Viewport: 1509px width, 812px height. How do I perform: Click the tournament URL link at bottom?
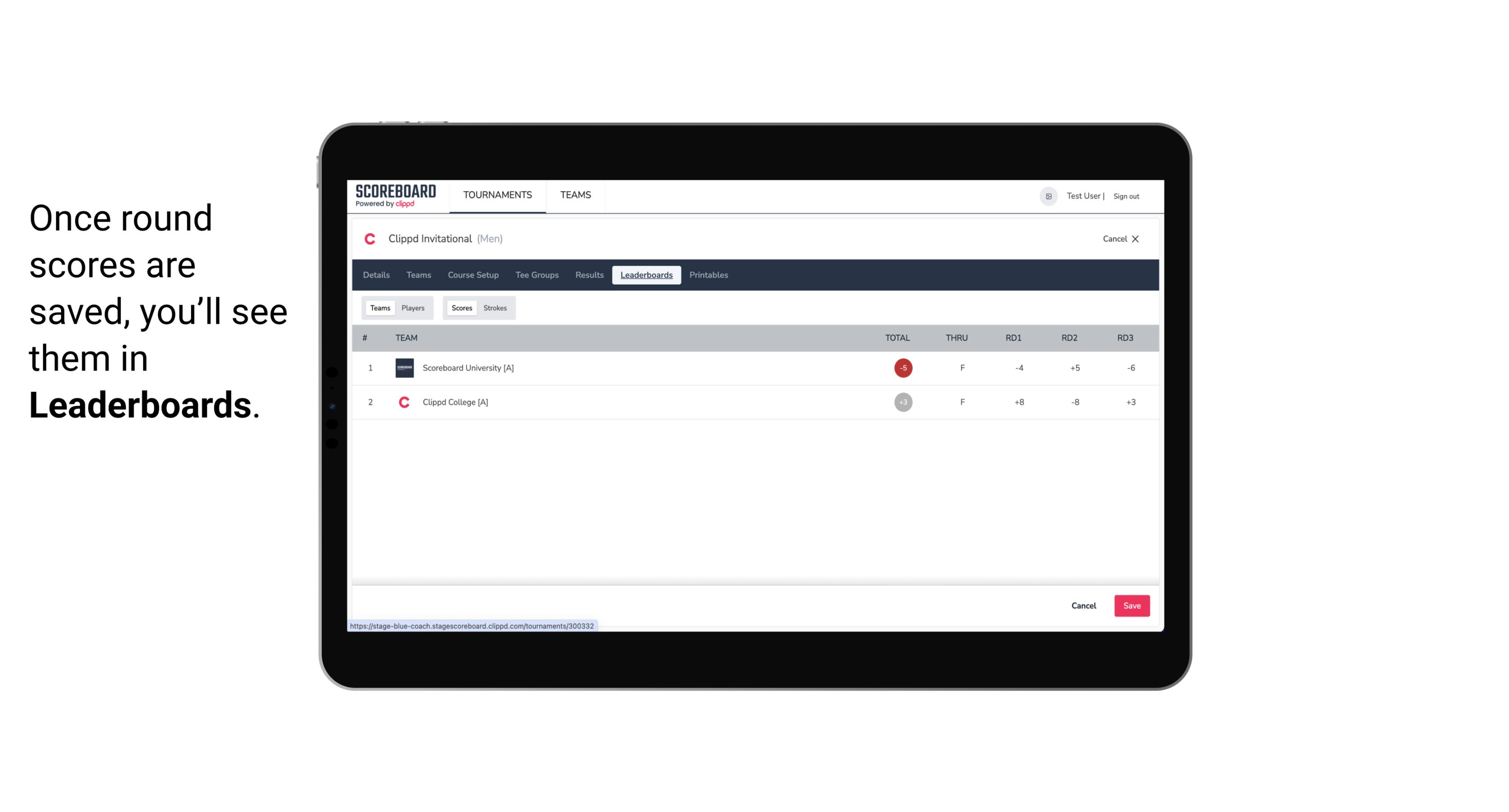pyautogui.click(x=473, y=626)
